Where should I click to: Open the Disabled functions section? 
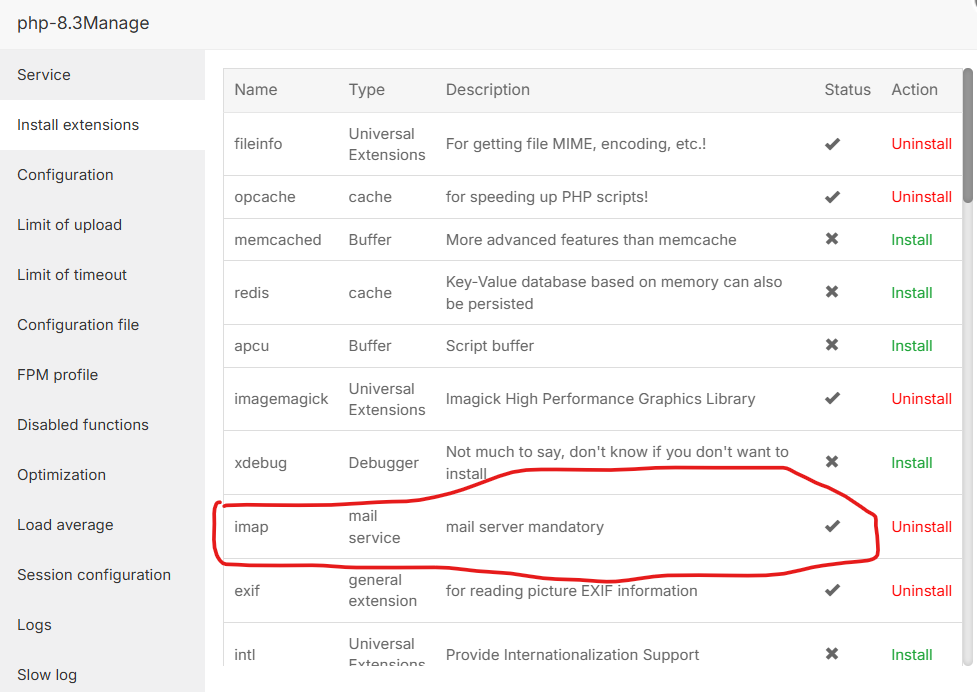point(83,425)
